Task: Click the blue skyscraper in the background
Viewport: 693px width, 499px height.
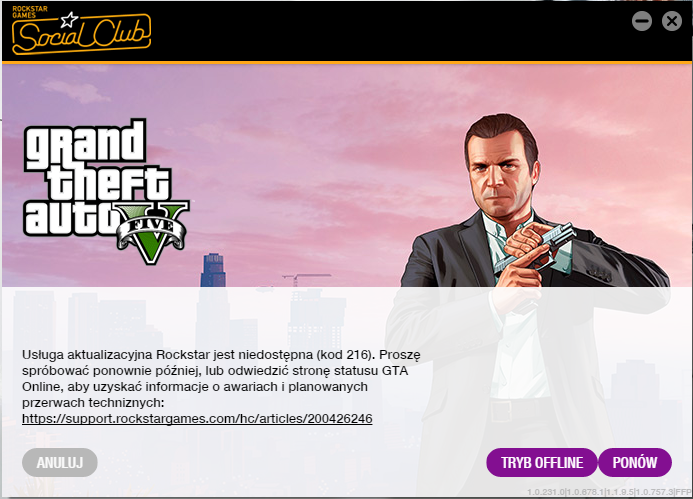Action: tap(213, 270)
